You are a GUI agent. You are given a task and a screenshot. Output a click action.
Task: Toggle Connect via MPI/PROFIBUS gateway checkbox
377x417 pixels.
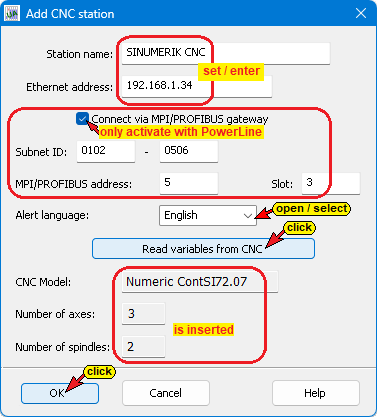pyautogui.click(x=82, y=119)
